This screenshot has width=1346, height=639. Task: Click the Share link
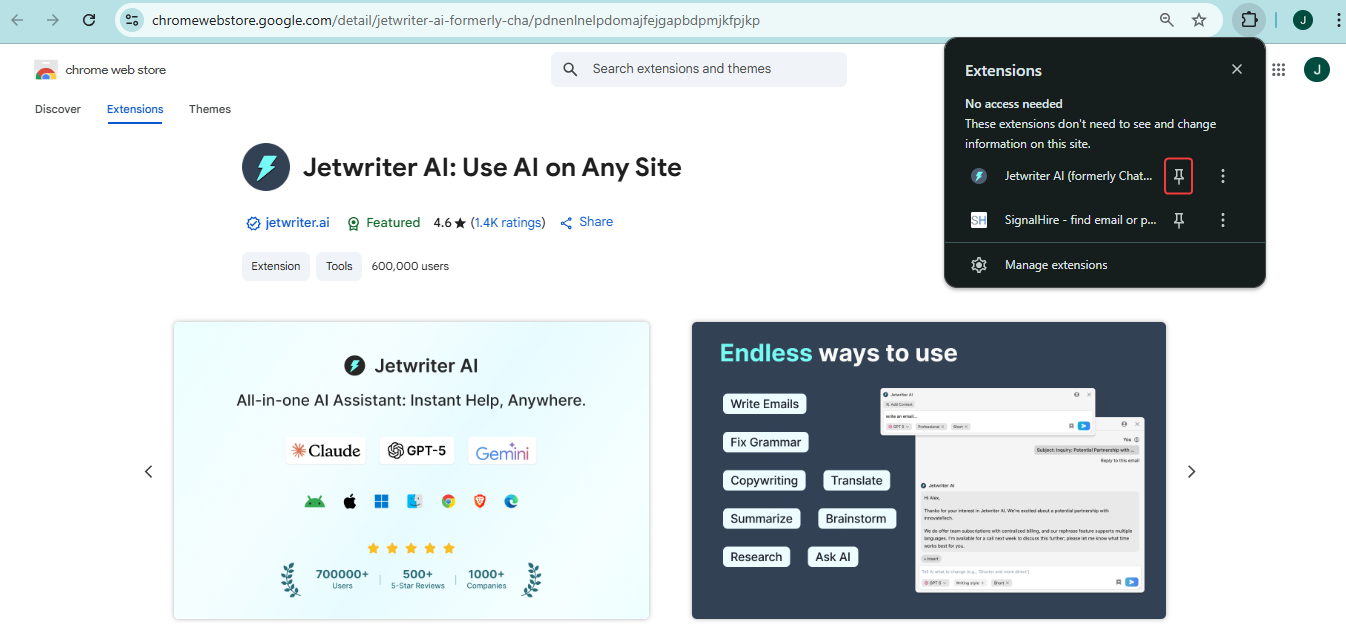(586, 222)
